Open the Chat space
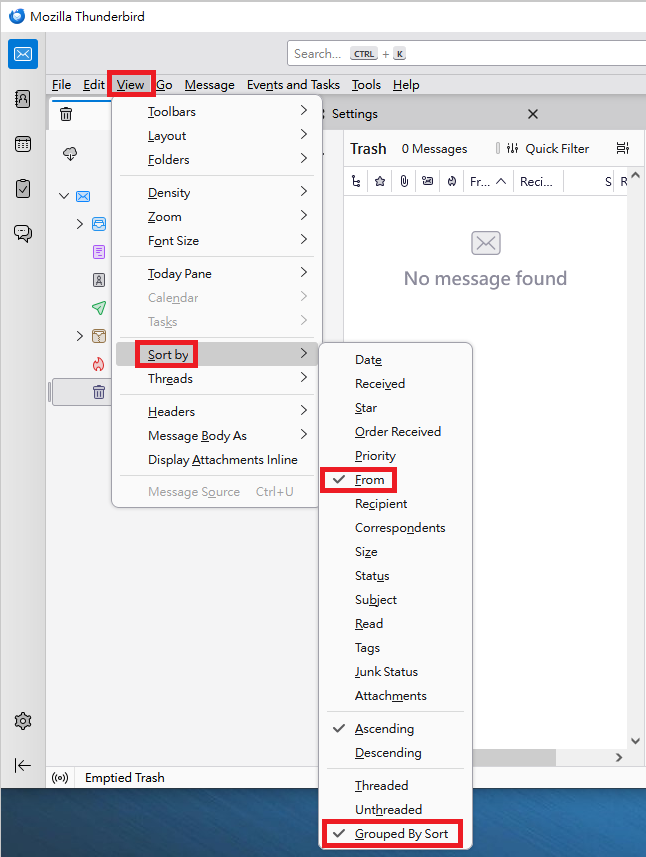The image size is (646, 857). [23, 233]
